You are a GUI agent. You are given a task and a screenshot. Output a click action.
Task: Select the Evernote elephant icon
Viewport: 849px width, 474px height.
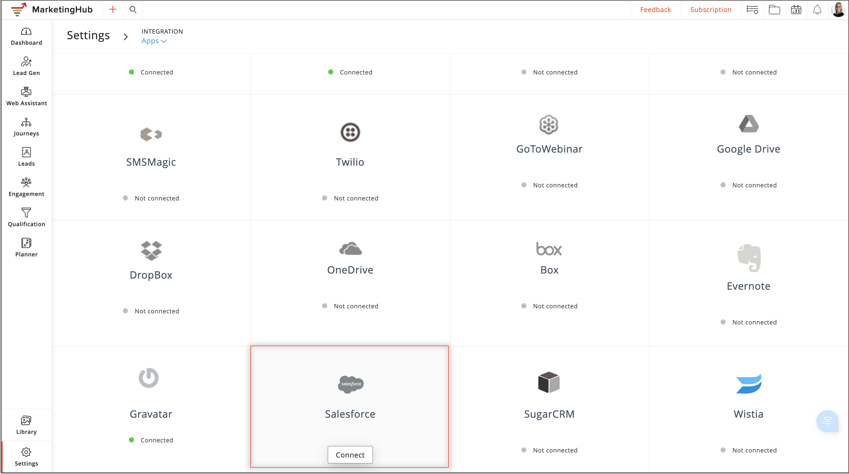point(749,258)
